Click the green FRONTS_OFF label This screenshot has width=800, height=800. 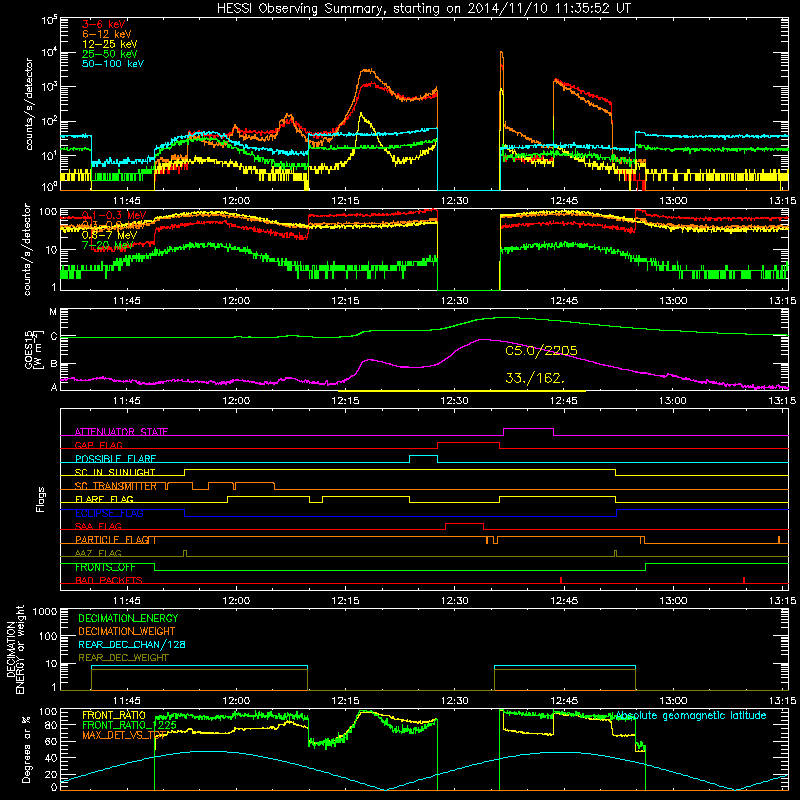(x=105, y=567)
